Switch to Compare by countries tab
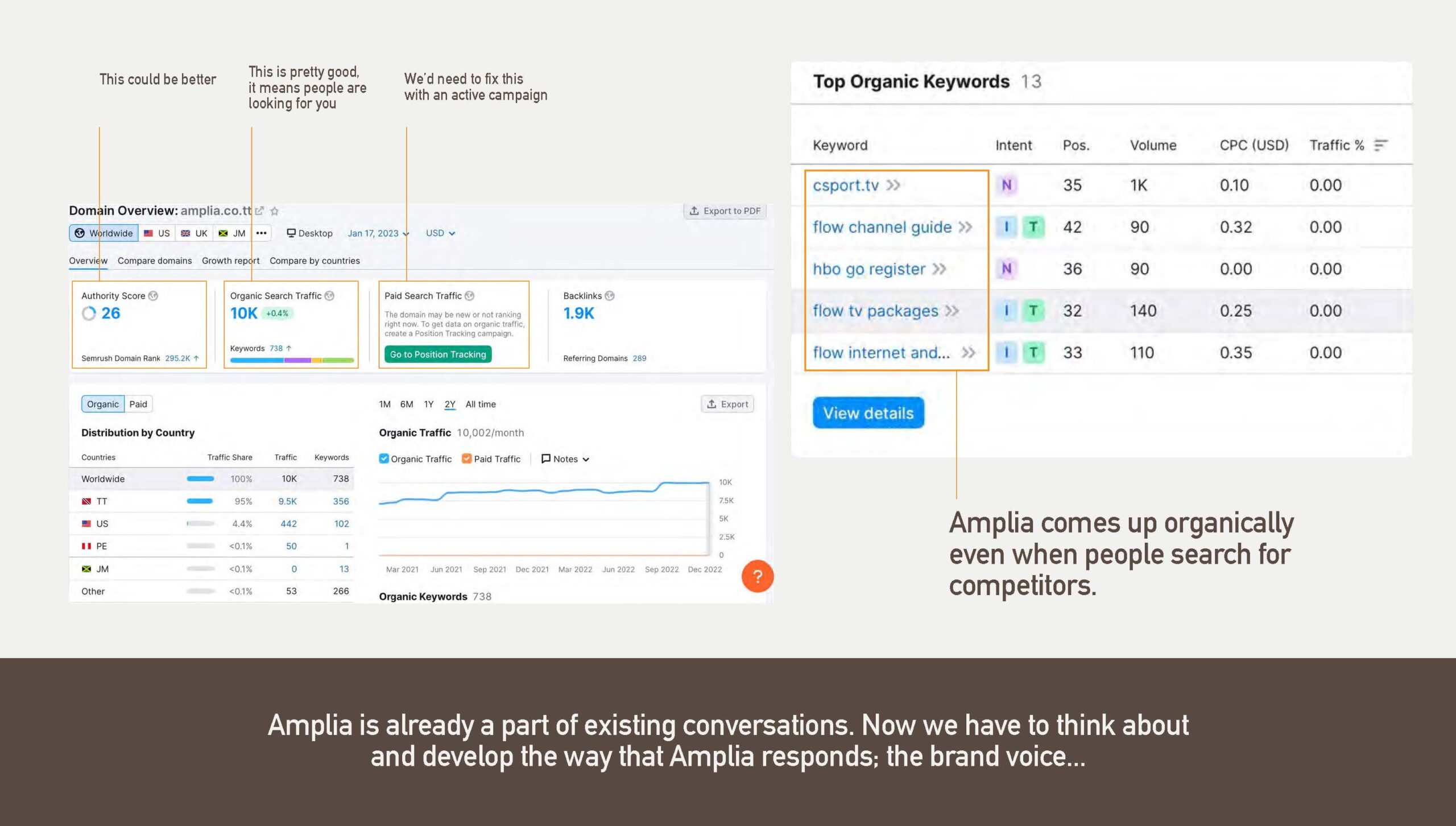 pyautogui.click(x=315, y=261)
